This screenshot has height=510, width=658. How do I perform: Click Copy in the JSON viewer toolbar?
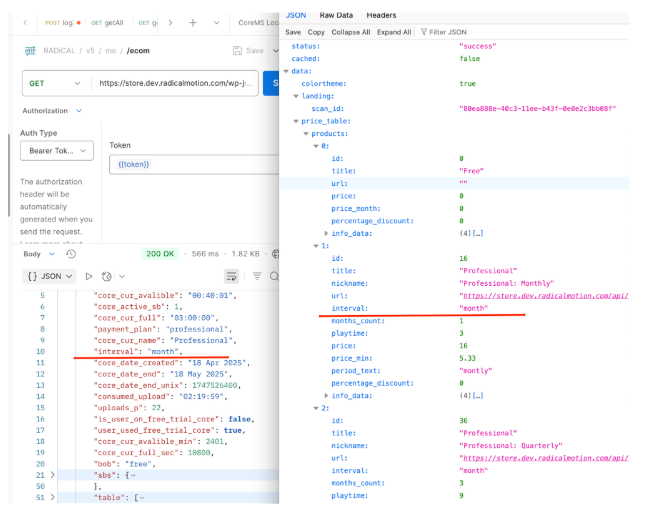(x=316, y=32)
